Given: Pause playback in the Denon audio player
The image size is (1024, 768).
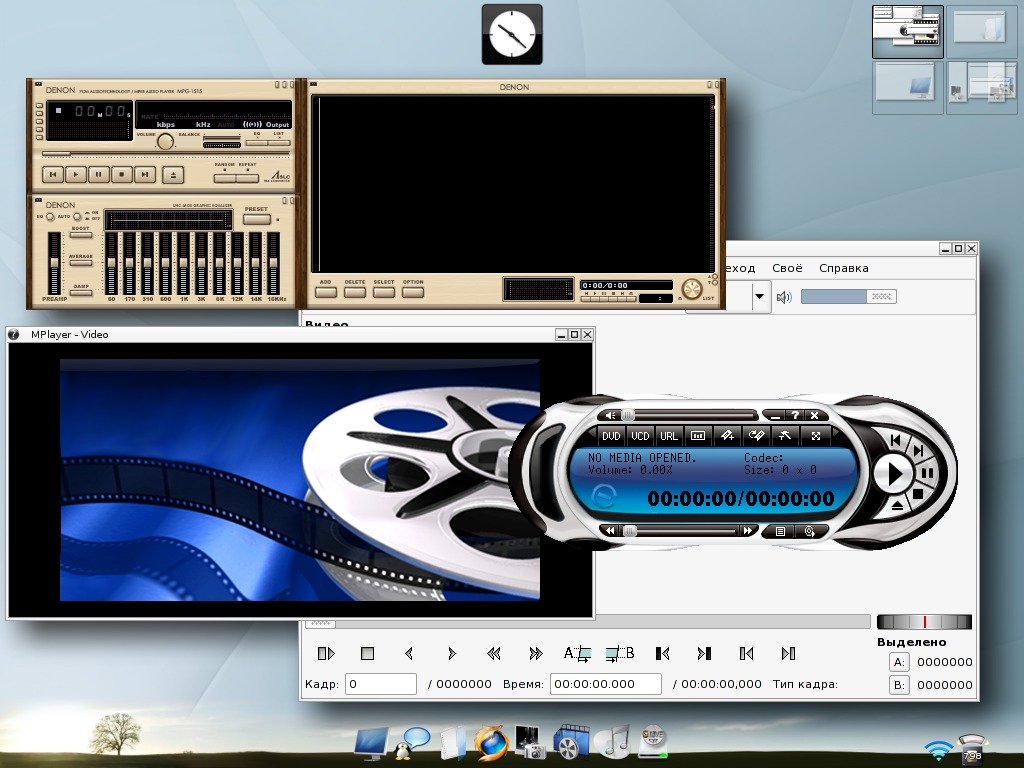Looking at the screenshot, I should [99, 174].
